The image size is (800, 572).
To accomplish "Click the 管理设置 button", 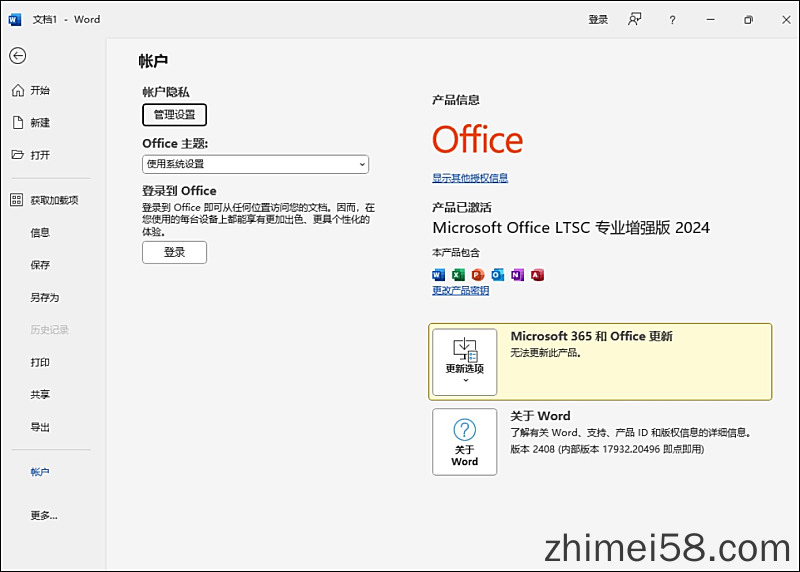I will coord(174,115).
